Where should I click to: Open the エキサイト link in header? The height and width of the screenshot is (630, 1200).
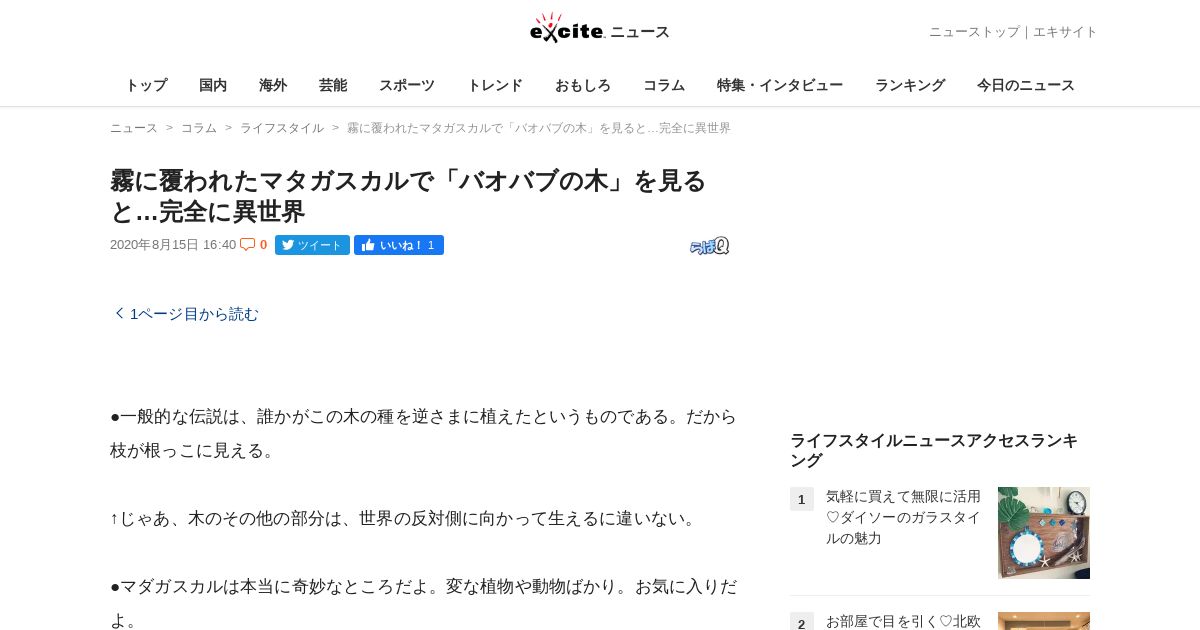pyautogui.click(x=1065, y=32)
